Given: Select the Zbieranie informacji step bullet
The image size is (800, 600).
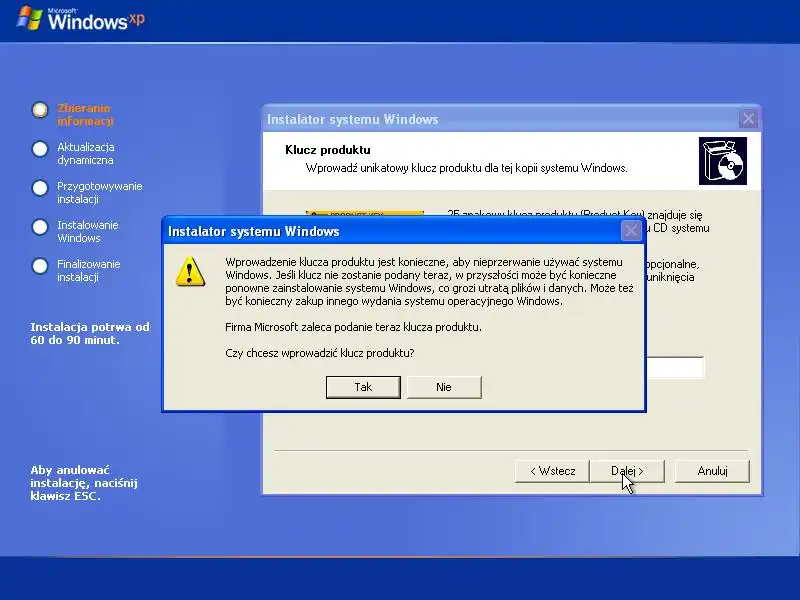Looking at the screenshot, I should pos(40,110).
